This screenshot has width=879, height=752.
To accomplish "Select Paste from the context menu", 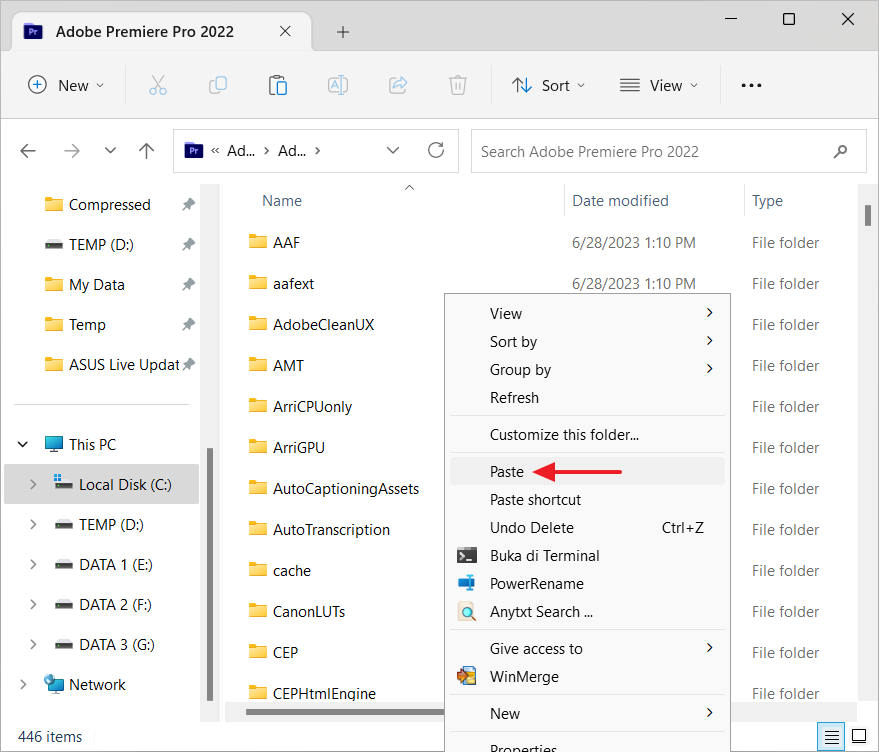I will click(x=507, y=472).
